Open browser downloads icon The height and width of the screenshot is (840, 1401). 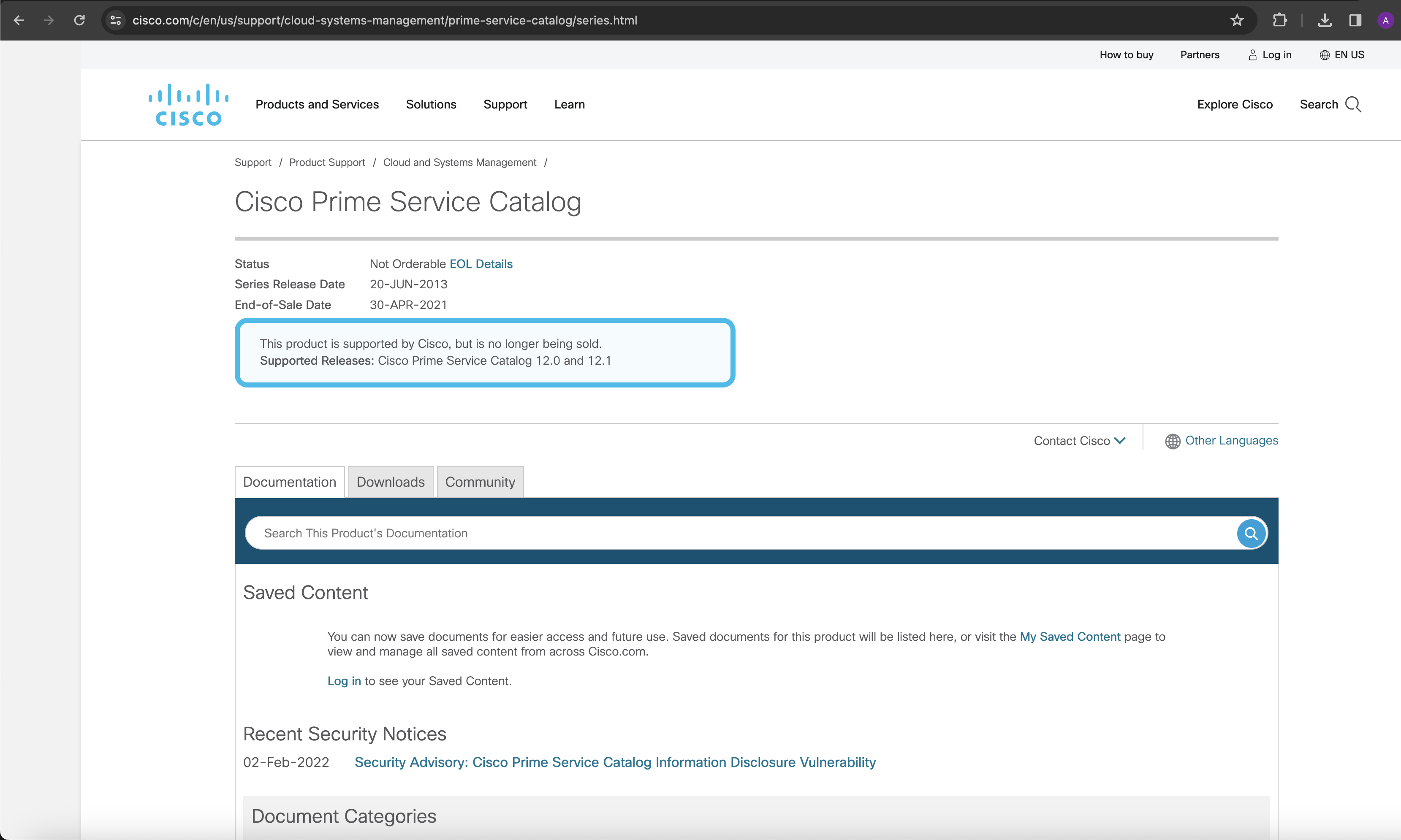(1324, 20)
